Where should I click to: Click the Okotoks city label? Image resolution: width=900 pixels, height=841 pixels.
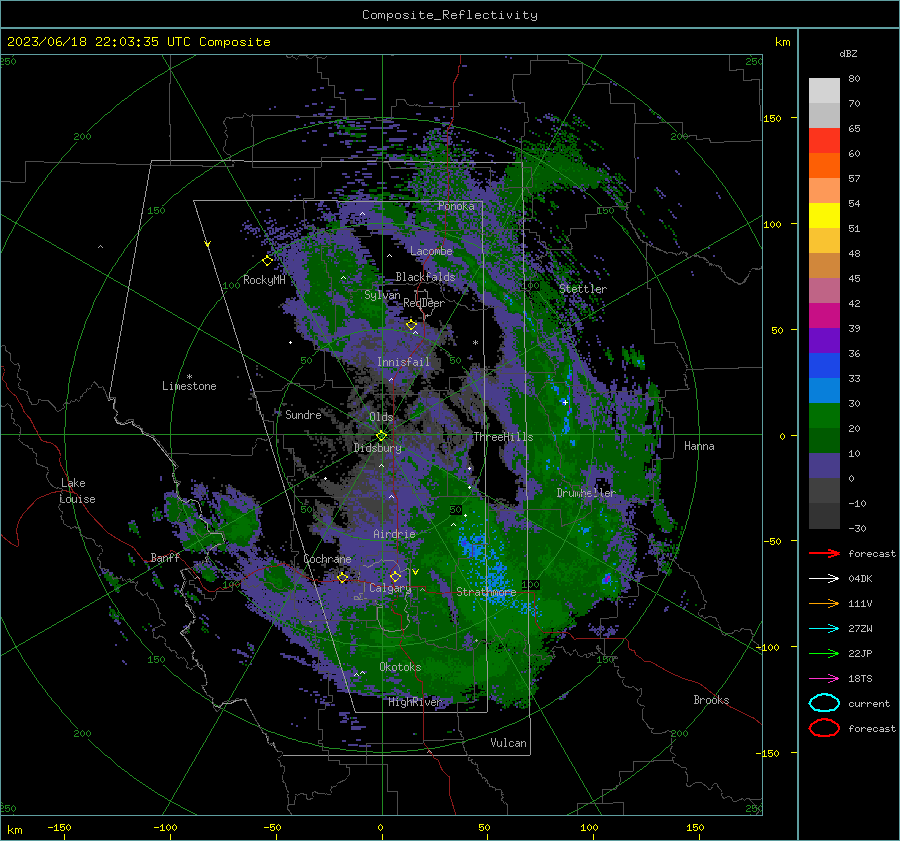click(400, 666)
